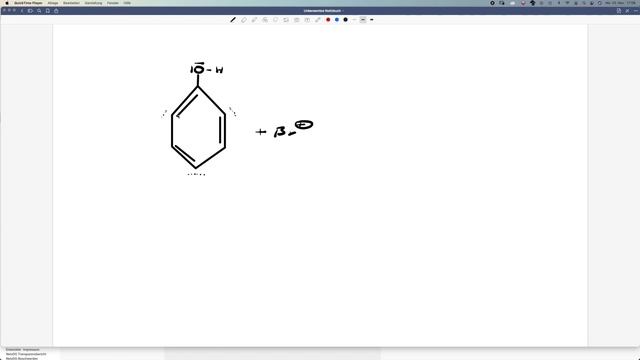Screen dimensions: 640x360
Task: Choose the black pen color
Action: pos(346,20)
